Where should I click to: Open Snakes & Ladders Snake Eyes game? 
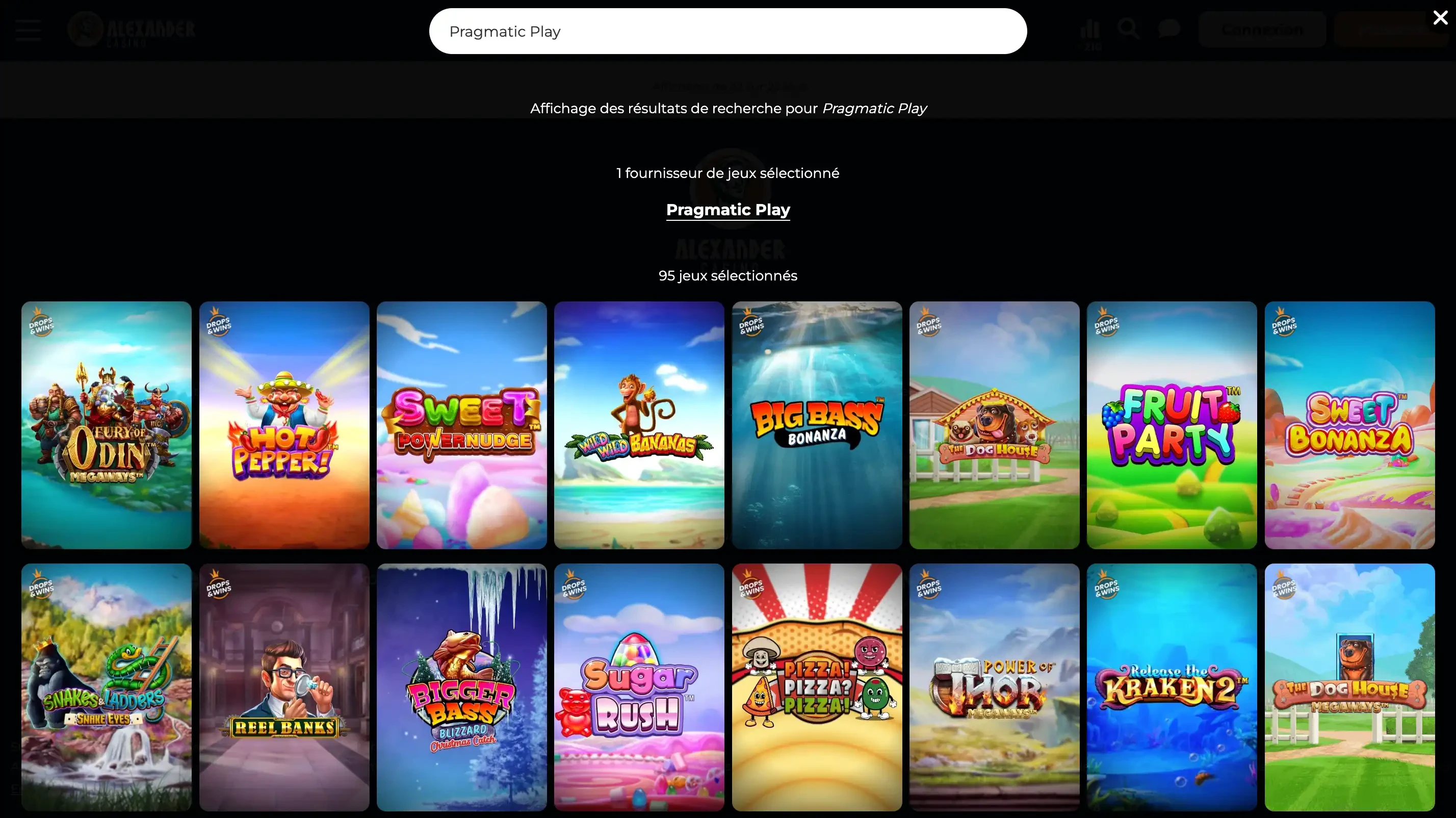click(106, 687)
